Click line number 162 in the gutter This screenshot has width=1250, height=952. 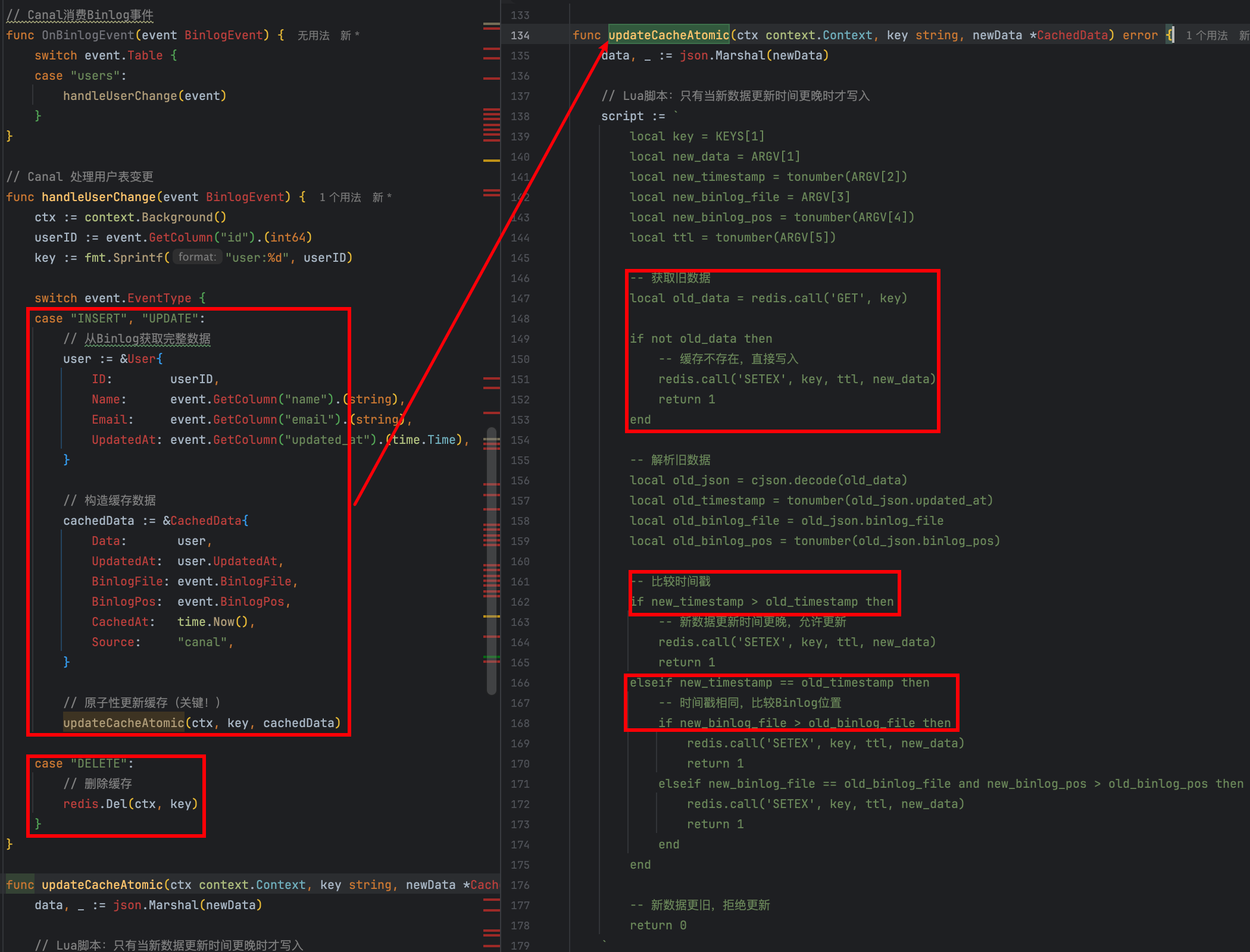(520, 602)
